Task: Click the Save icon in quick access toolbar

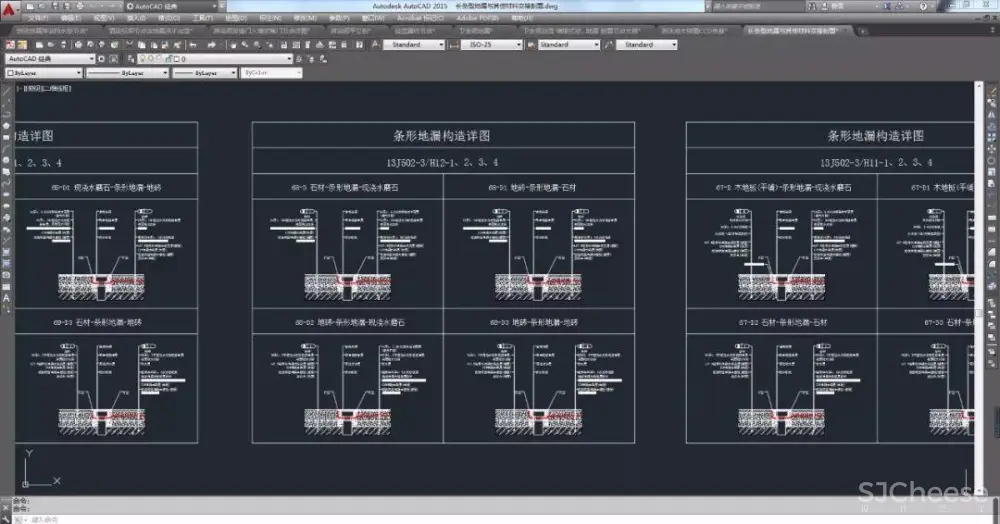Action: click(x=55, y=6)
